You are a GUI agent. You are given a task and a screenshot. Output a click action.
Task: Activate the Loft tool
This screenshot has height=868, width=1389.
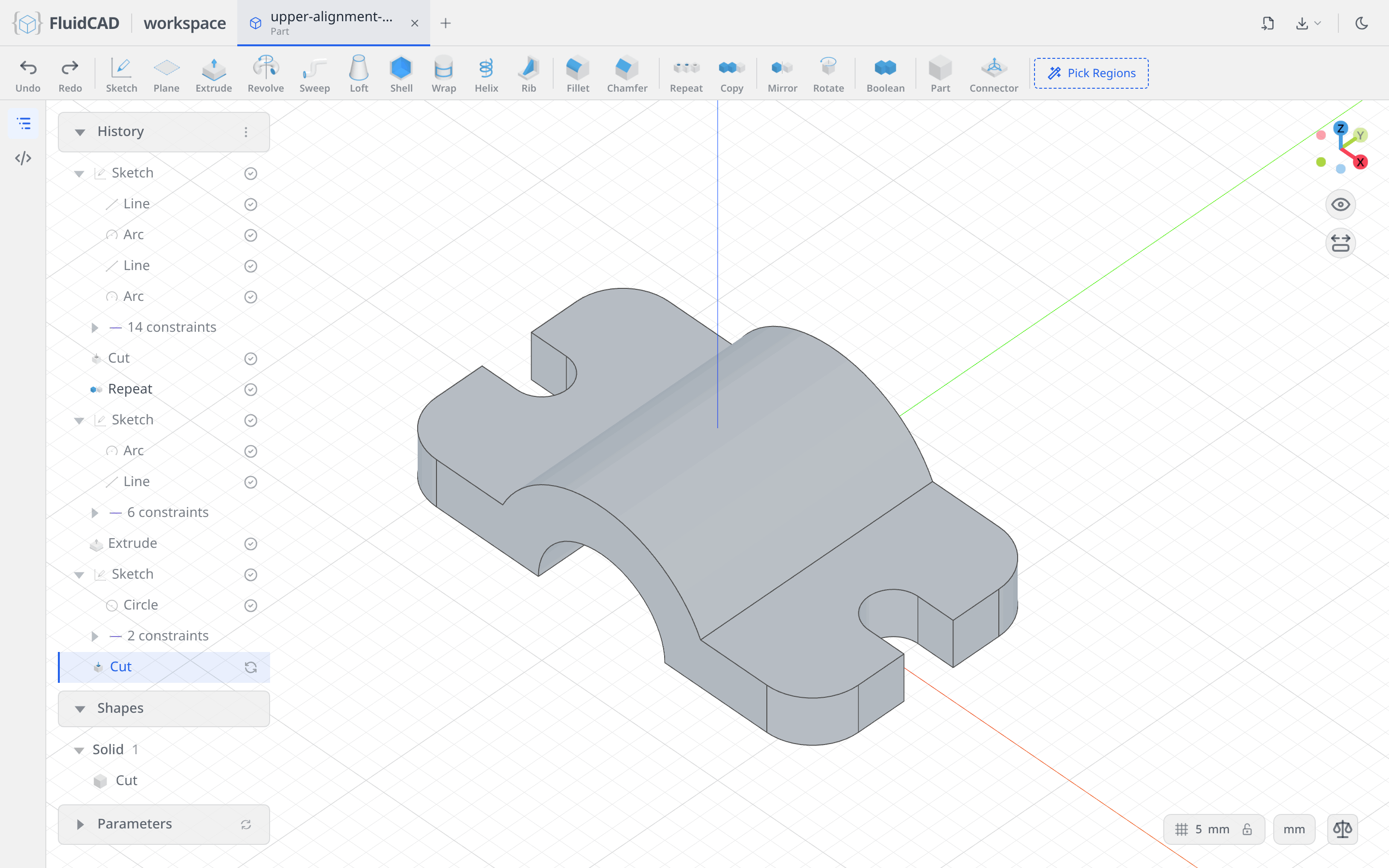(x=359, y=73)
